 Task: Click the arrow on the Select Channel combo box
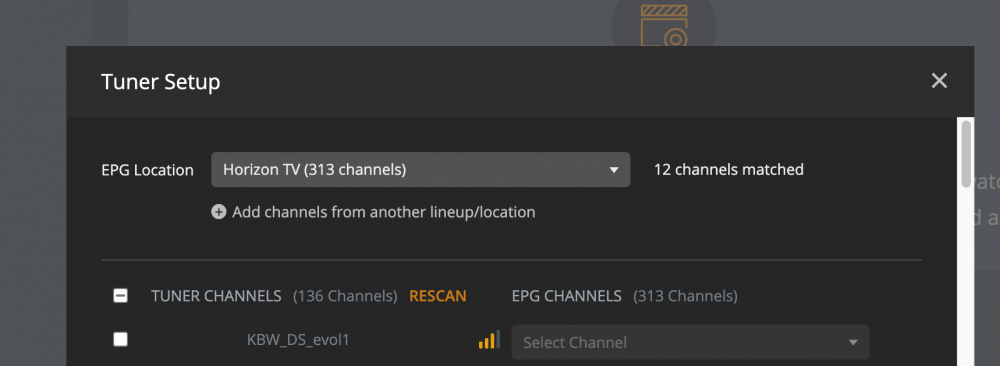coord(853,343)
